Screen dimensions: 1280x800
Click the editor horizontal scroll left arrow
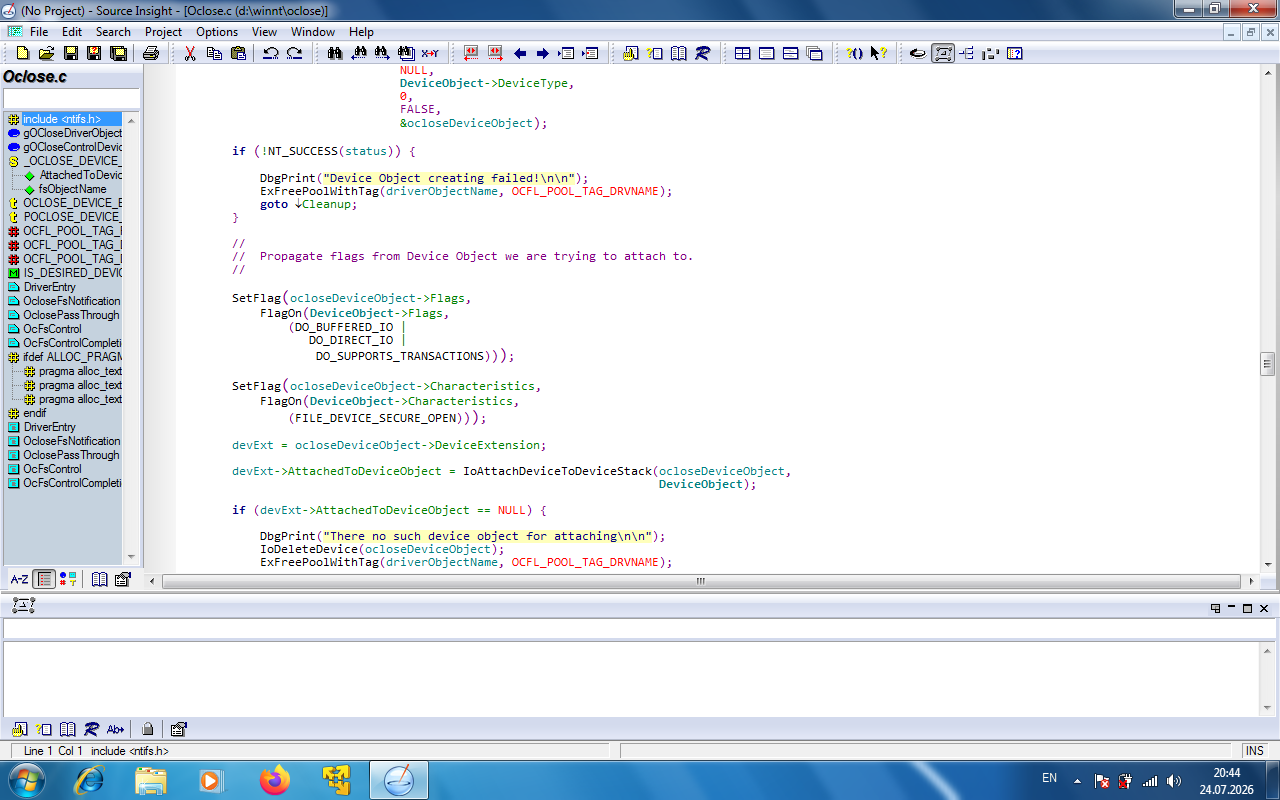pyautogui.click(x=152, y=581)
